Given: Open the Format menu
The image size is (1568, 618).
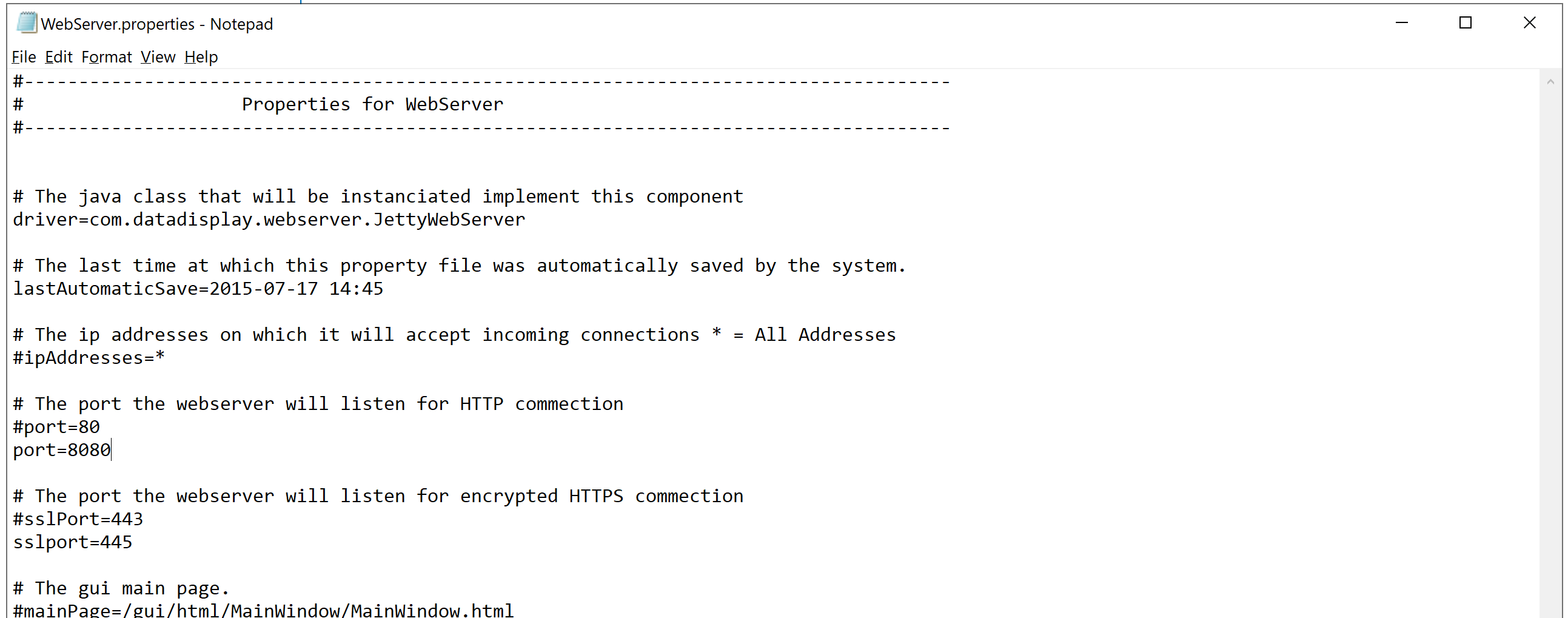Looking at the screenshot, I should click(x=107, y=57).
